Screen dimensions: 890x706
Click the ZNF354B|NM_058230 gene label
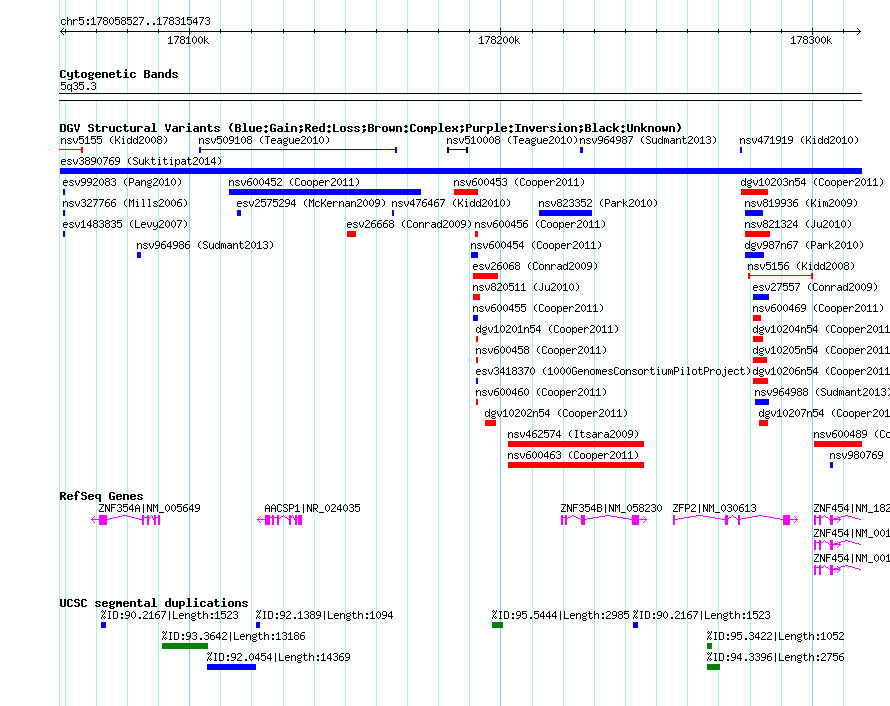pos(611,508)
